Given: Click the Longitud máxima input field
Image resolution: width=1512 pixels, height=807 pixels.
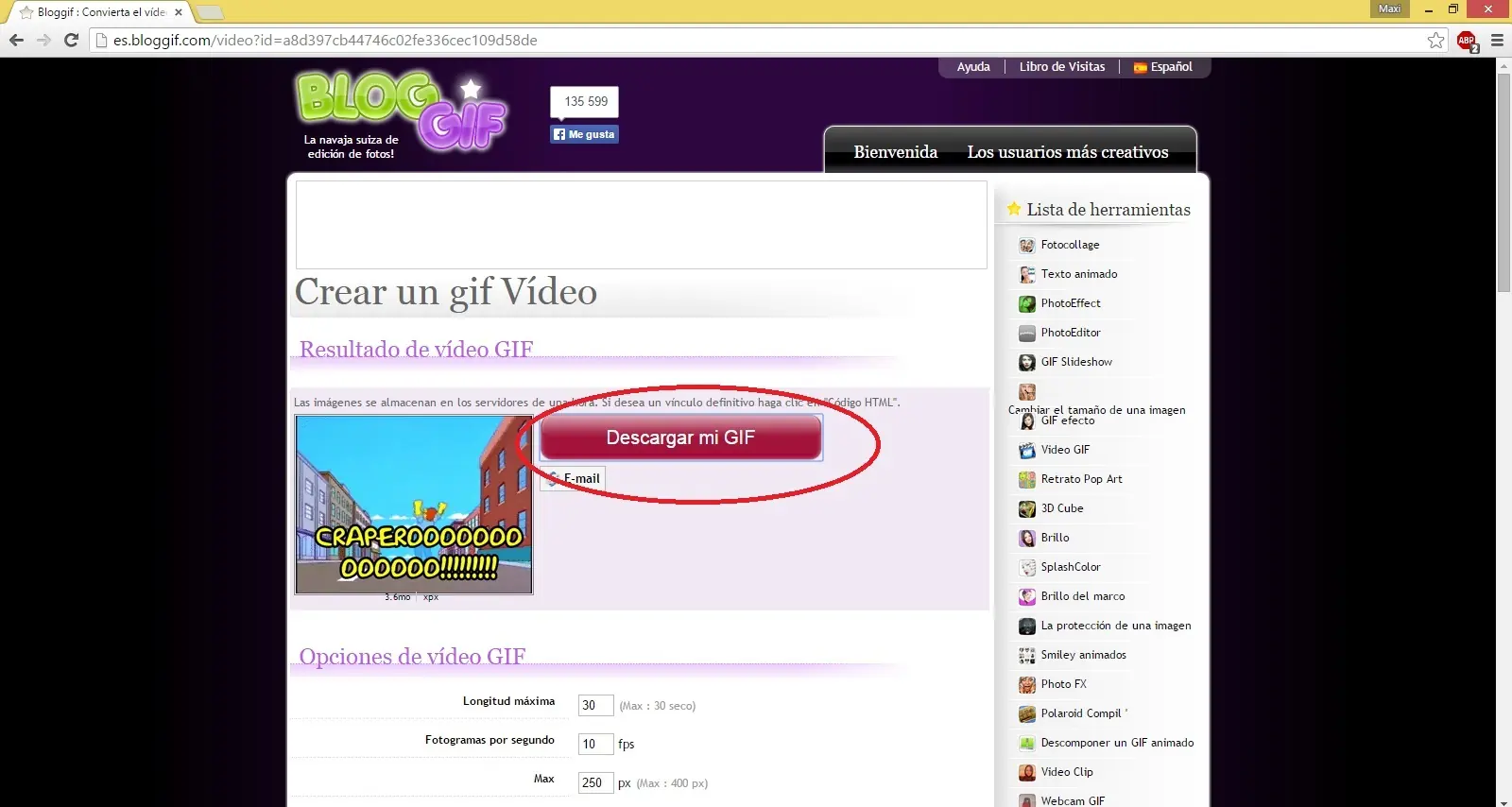Looking at the screenshot, I should [x=595, y=705].
